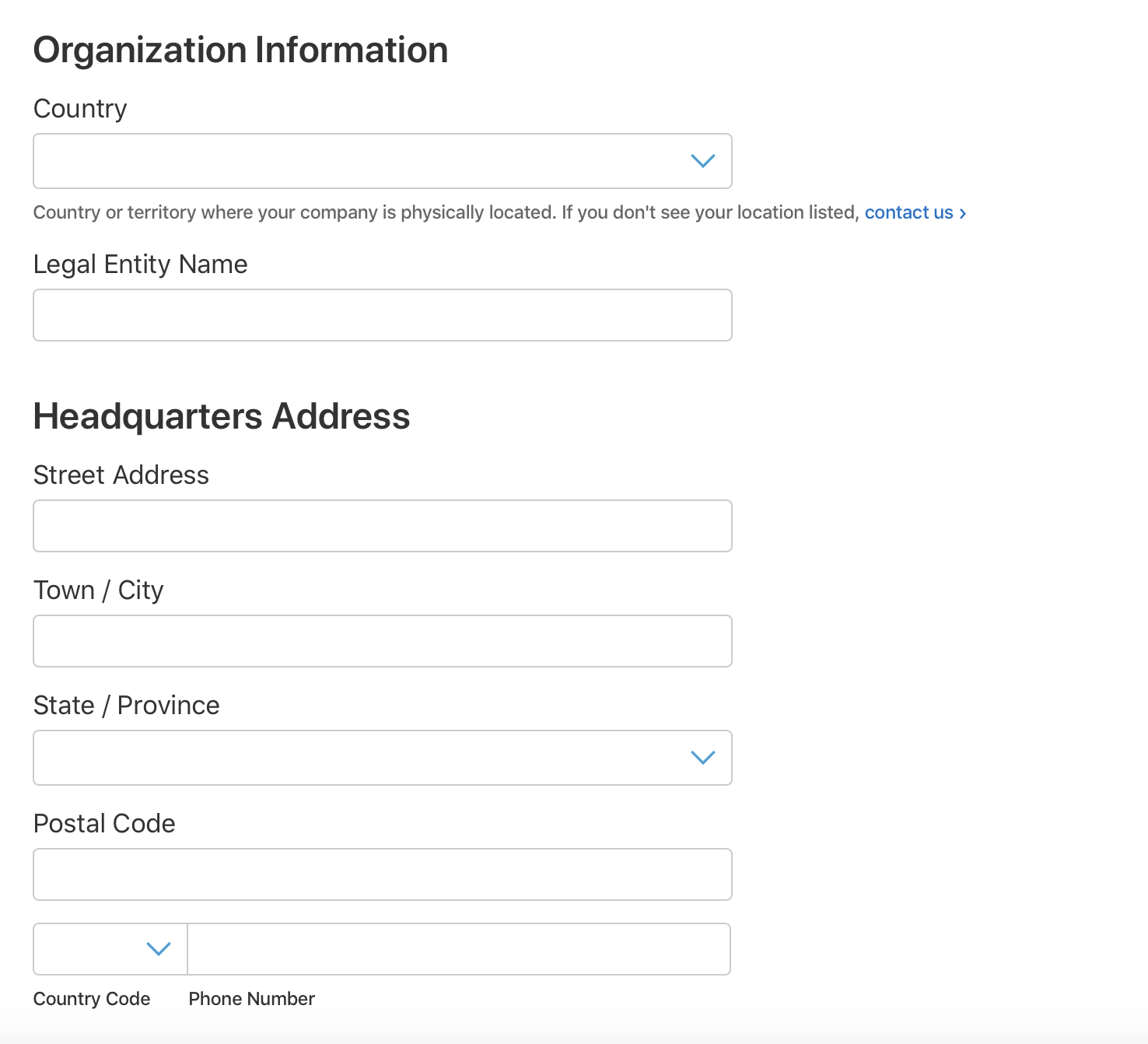1148x1044 pixels.
Task: Click the Postal Code input box
Action: point(383,874)
